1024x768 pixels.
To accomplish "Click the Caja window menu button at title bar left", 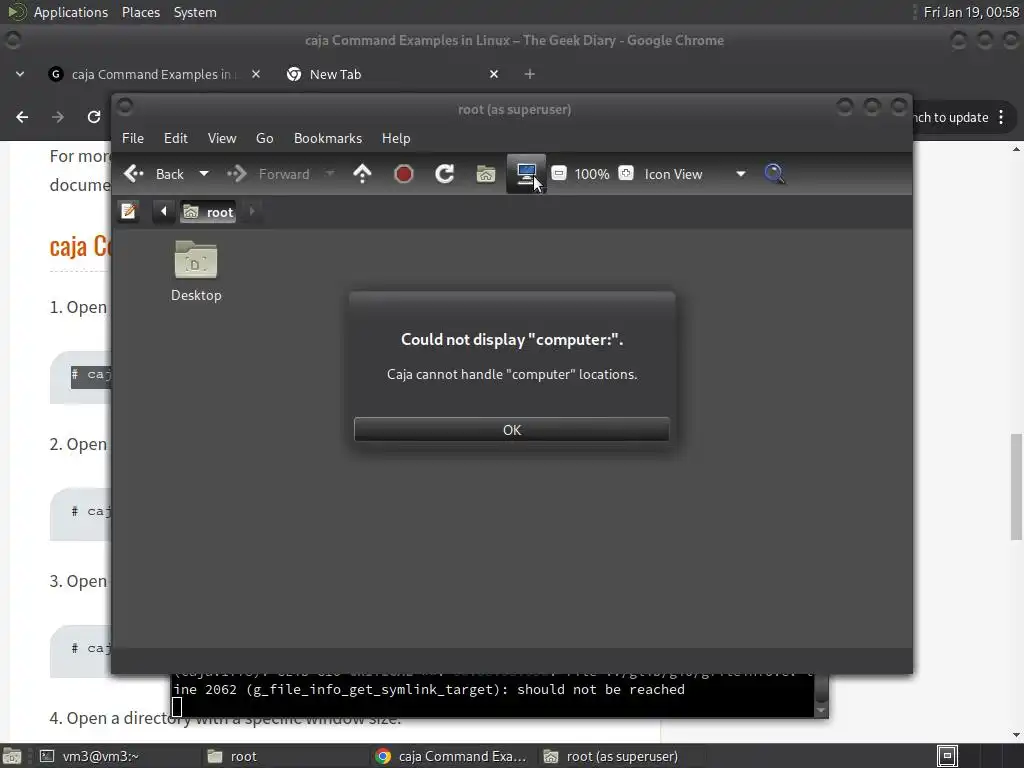I will pyautogui.click(x=125, y=107).
